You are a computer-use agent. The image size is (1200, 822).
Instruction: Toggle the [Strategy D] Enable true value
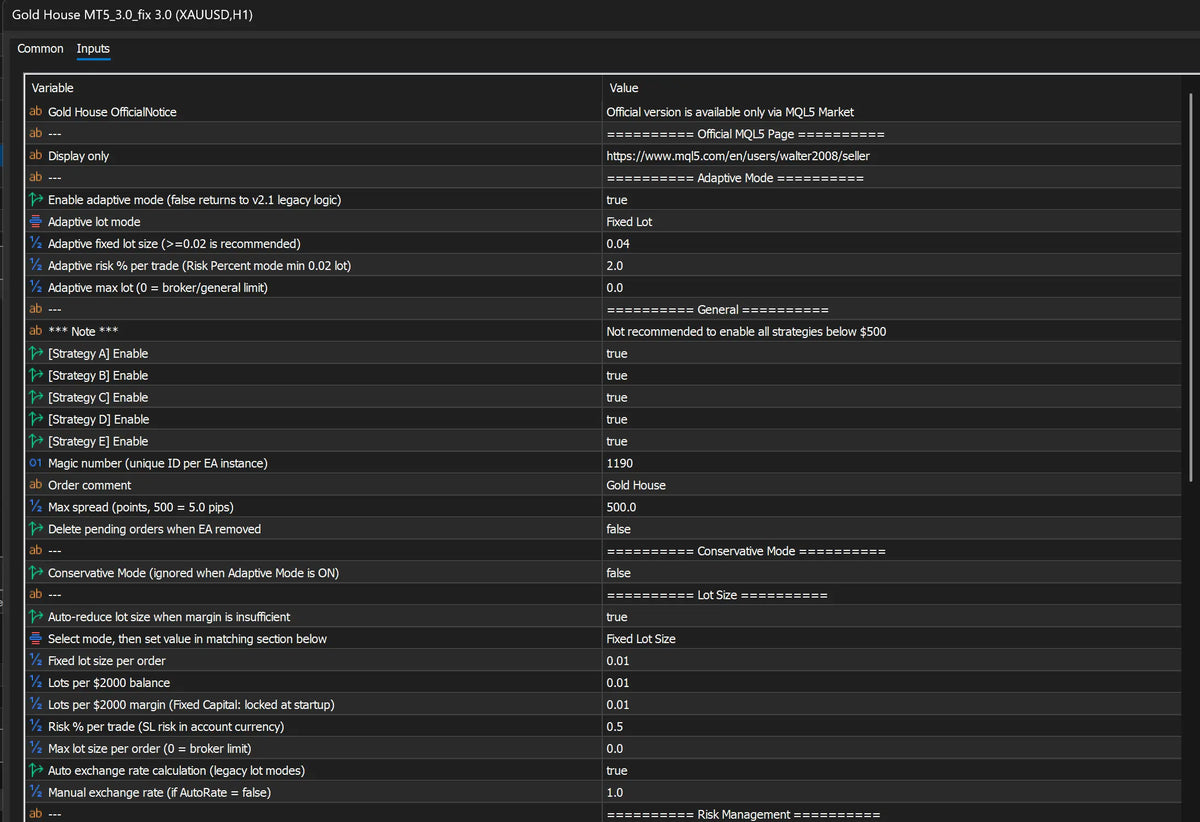click(x=617, y=420)
